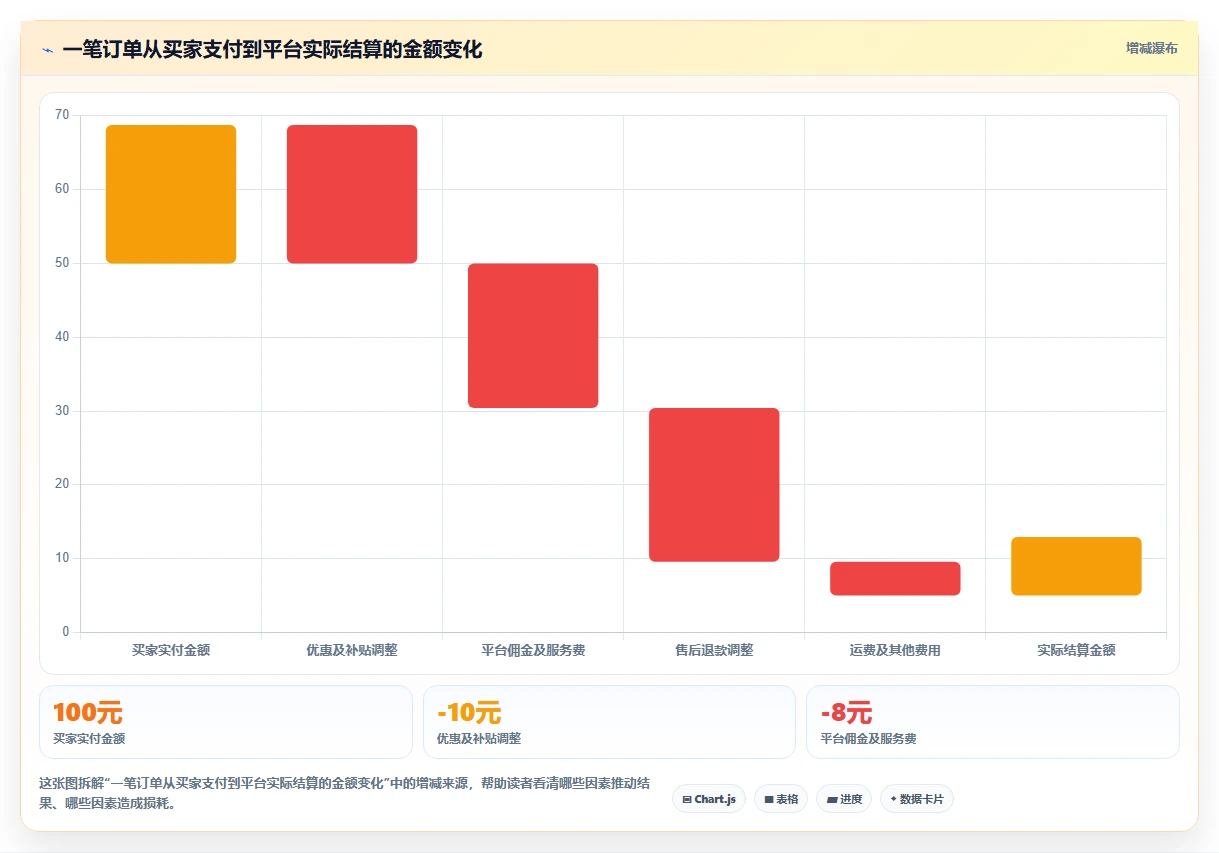The width and height of the screenshot is (1219, 853).
Task: Click the description paragraph below the cards
Action: tap(345, 793)
